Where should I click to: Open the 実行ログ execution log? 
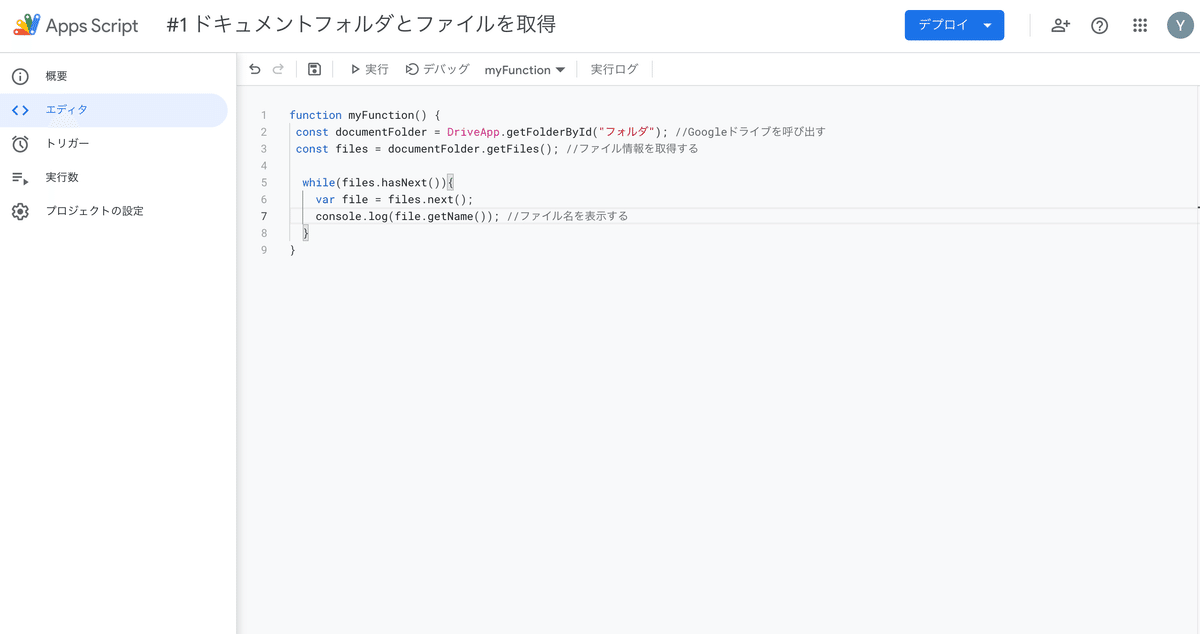tap(614, 69)
